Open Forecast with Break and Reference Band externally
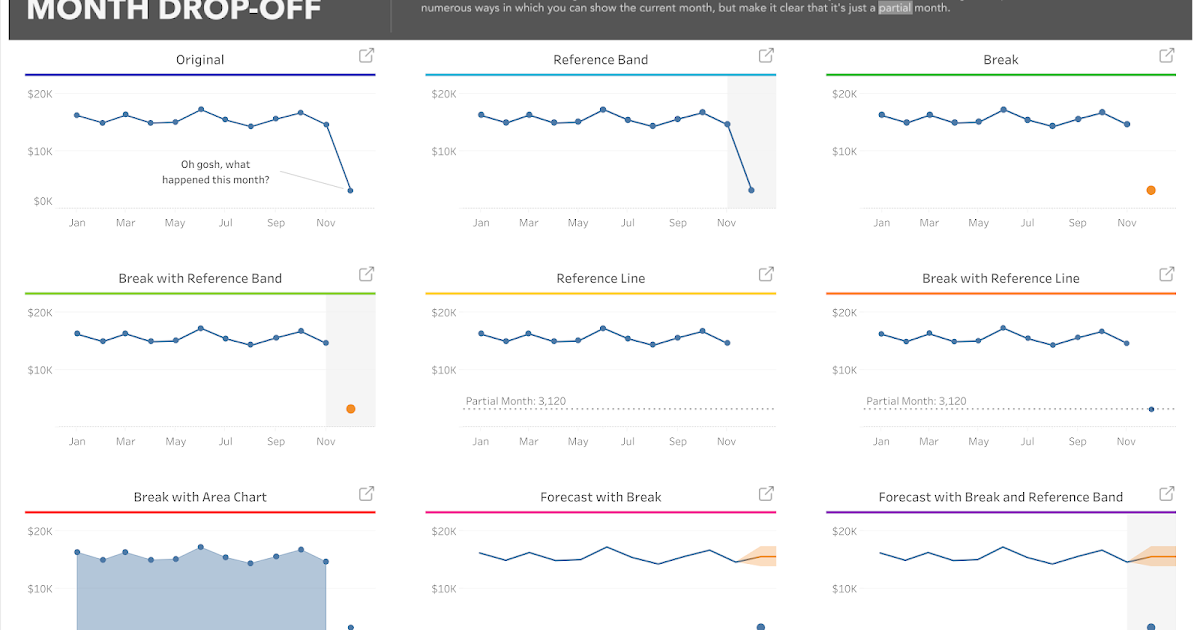This screenshot has width=1200, height=630. (1166, 493)
